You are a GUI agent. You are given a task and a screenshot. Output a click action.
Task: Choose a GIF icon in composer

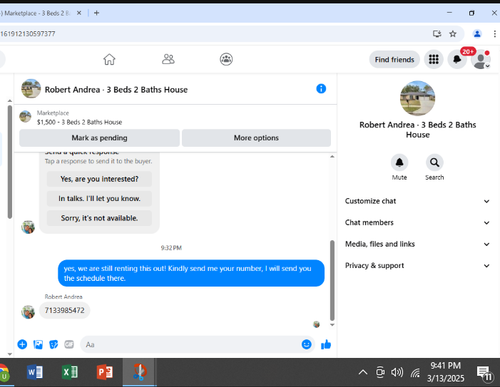(x=69, y=344)
